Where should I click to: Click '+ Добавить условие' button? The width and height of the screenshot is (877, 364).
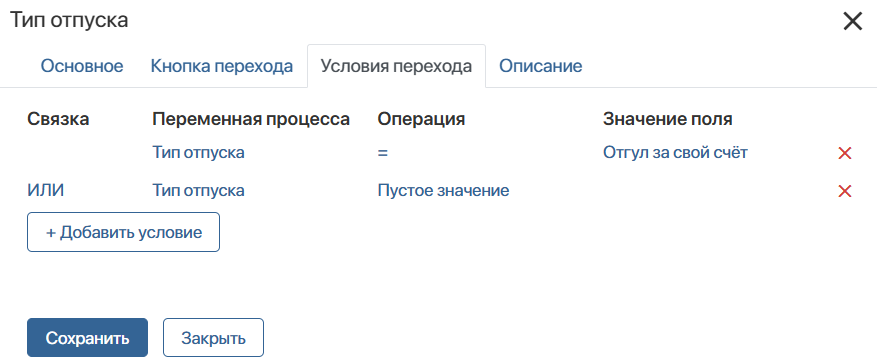click(124, 232)
